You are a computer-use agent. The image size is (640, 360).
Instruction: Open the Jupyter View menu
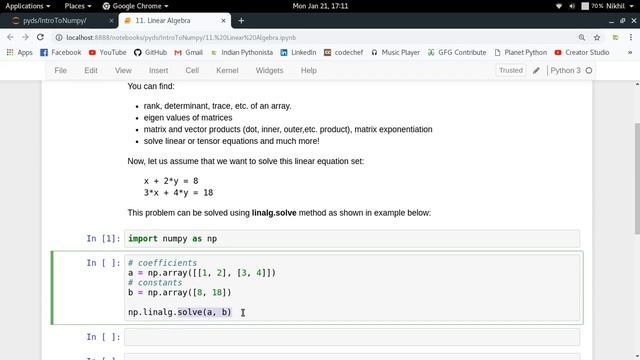(x=123, y=70)
